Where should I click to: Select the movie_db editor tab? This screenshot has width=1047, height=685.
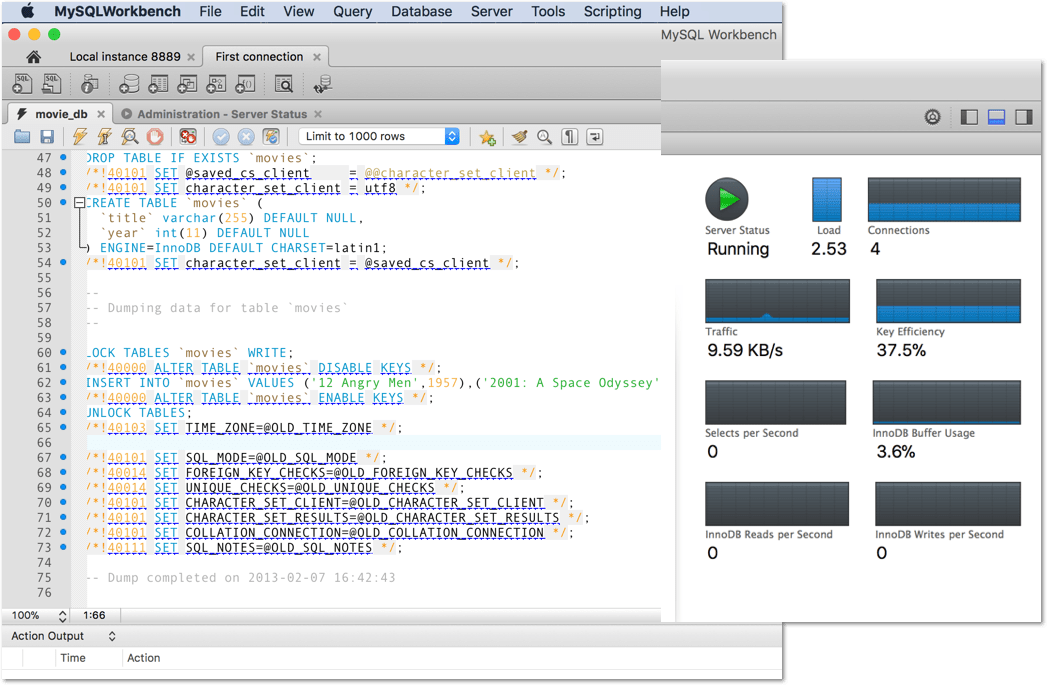point(61,114)
